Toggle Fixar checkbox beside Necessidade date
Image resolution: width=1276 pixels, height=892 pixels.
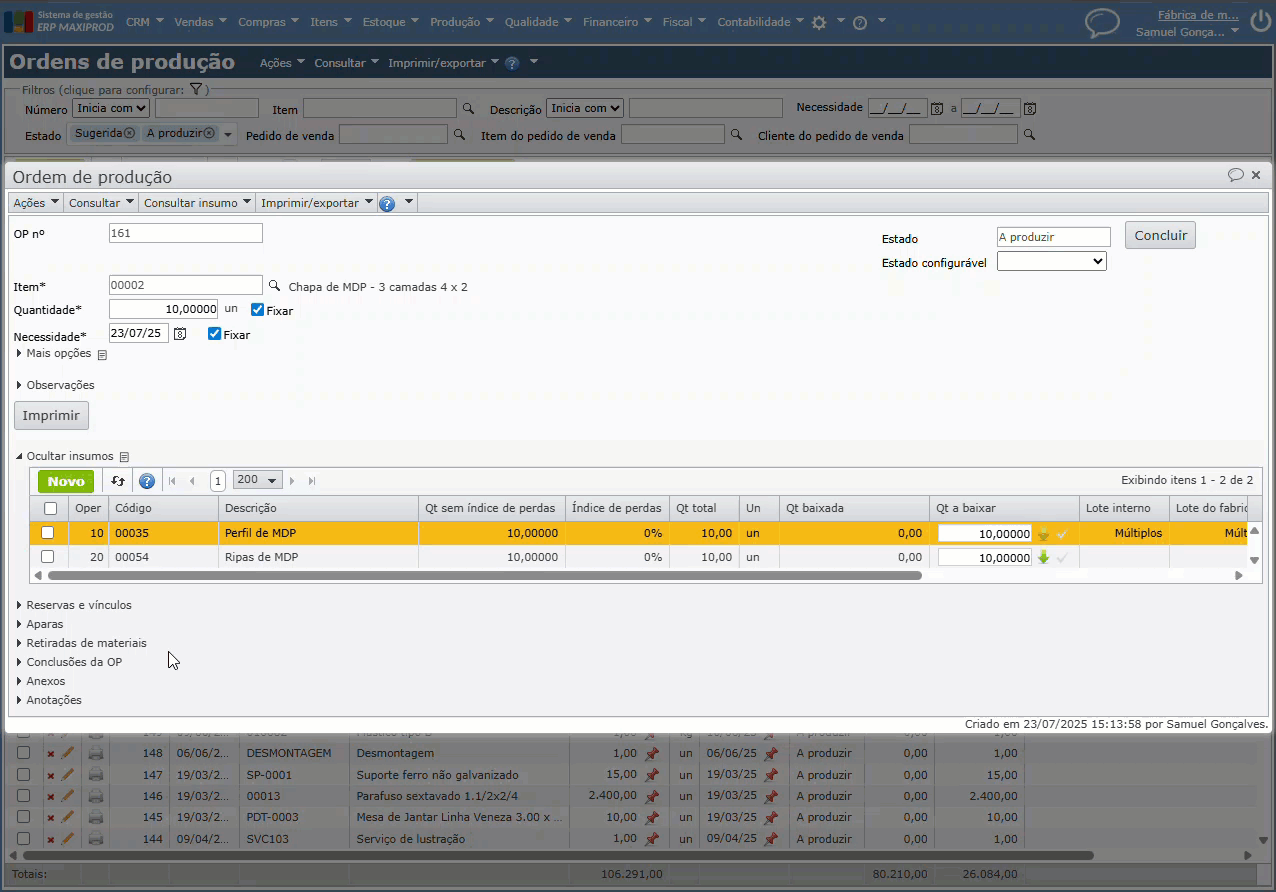[214, 334]
